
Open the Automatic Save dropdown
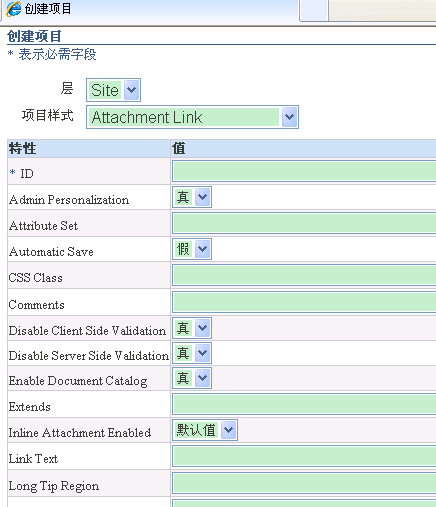[192, 249]
